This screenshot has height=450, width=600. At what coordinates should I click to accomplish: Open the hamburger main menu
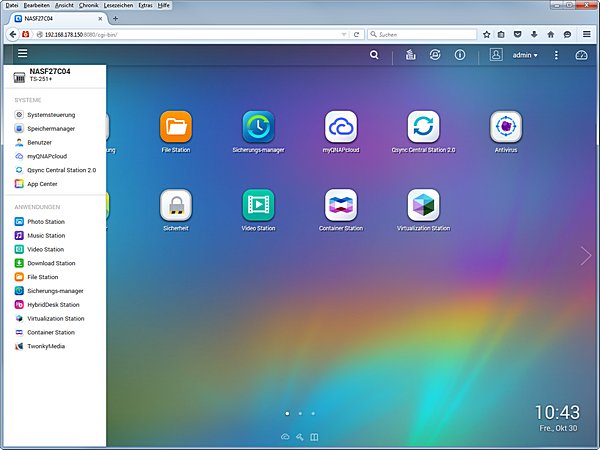pos(23,53)
